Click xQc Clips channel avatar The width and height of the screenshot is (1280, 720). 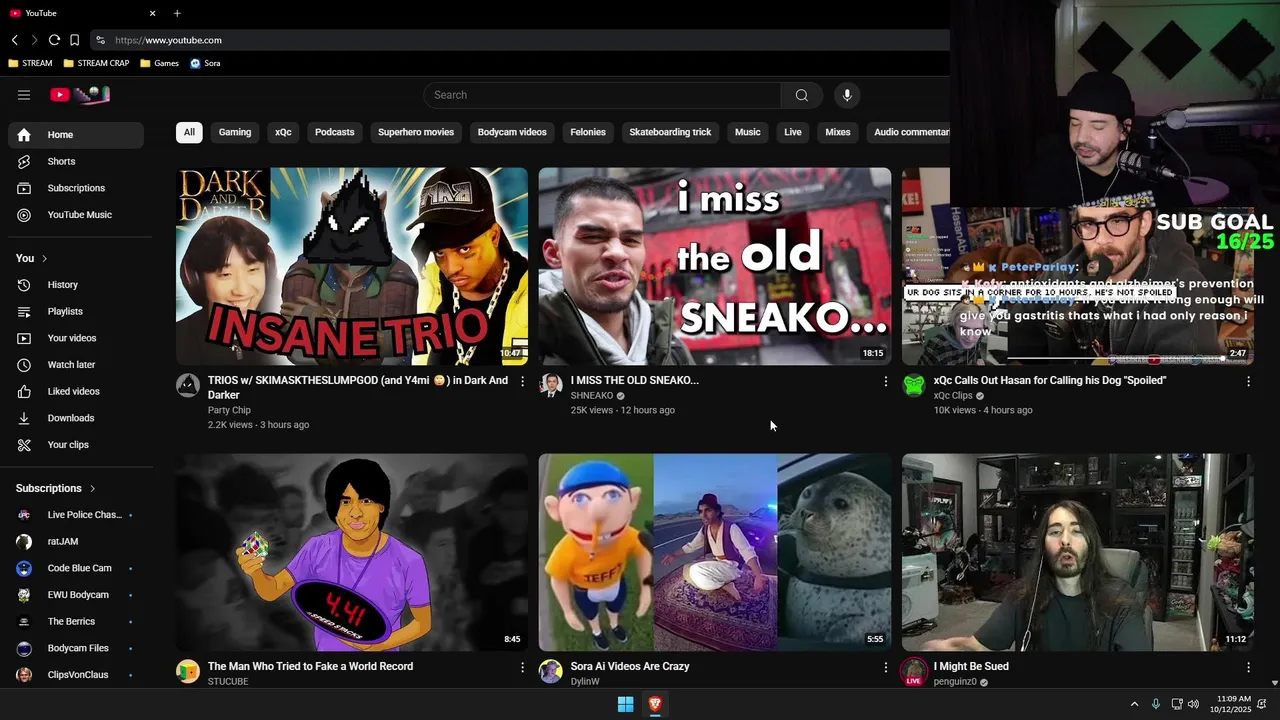914,386
